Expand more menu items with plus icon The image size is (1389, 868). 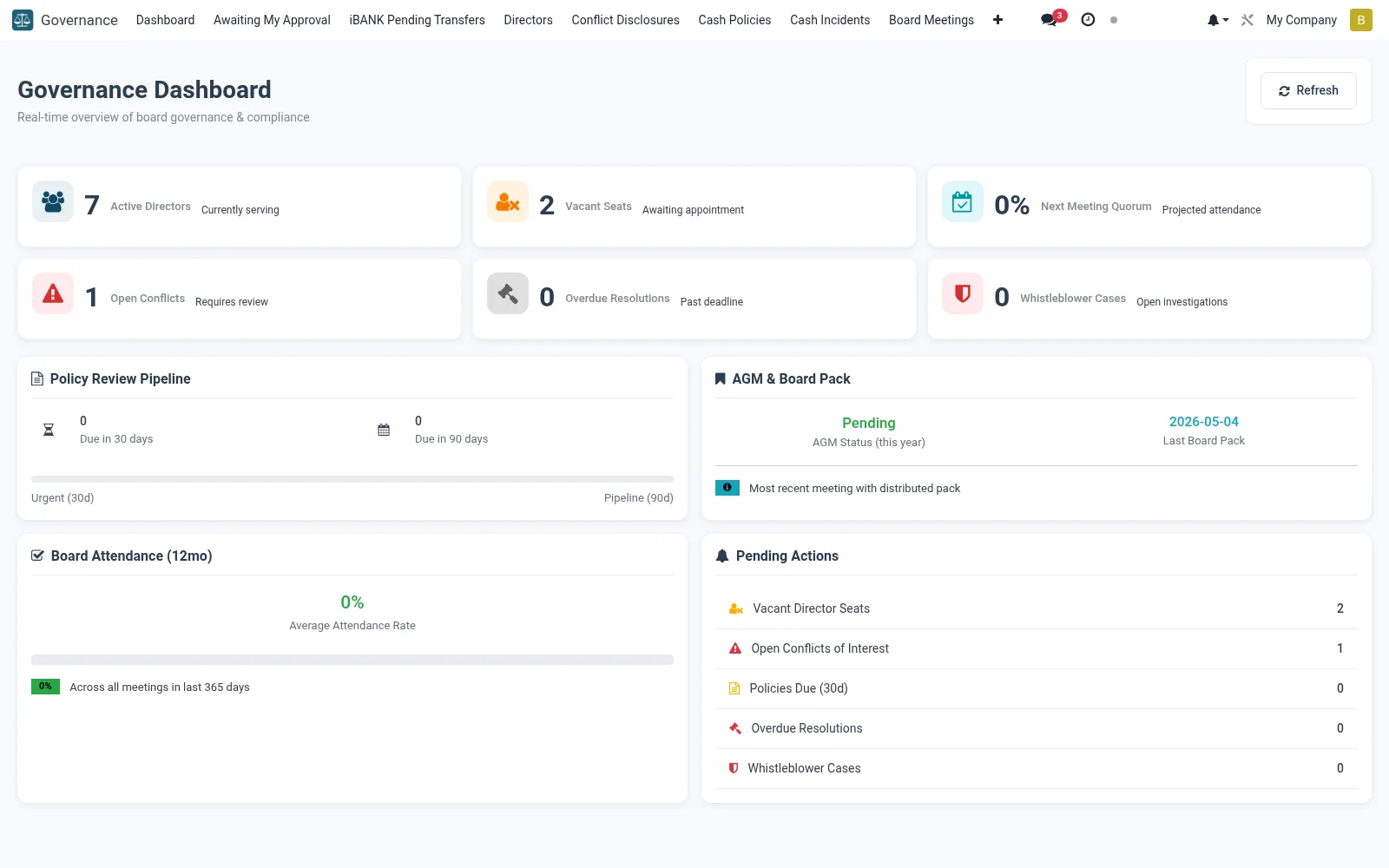tap(998, 19)
